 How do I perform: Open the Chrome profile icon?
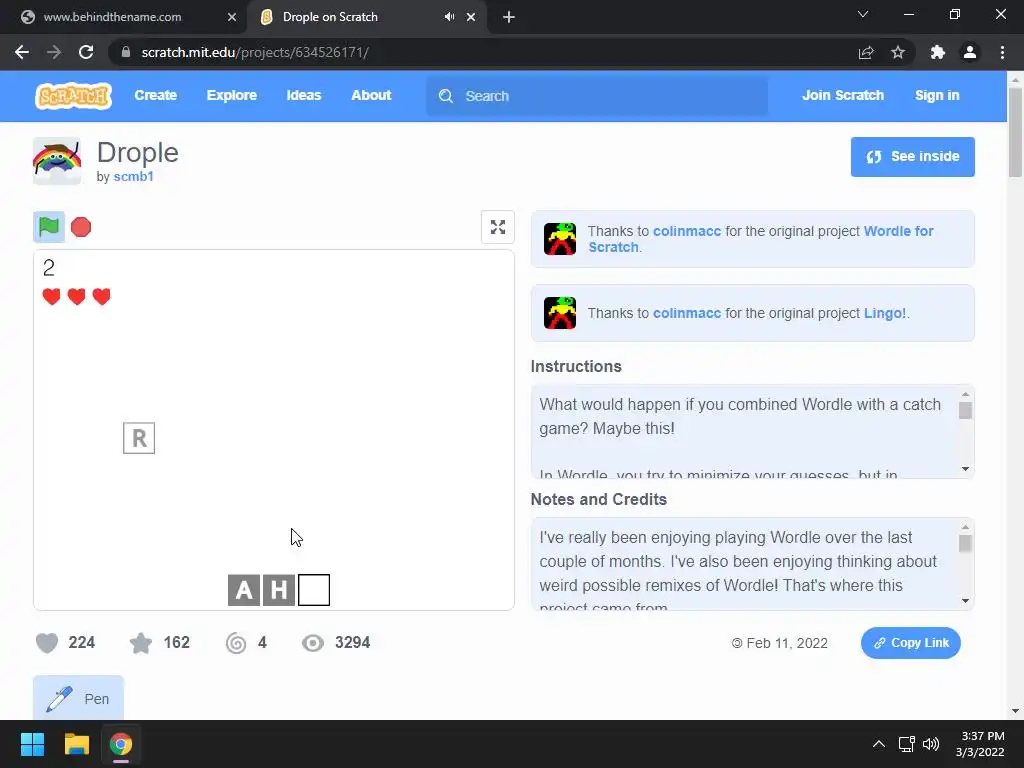(x=970, y=52)
